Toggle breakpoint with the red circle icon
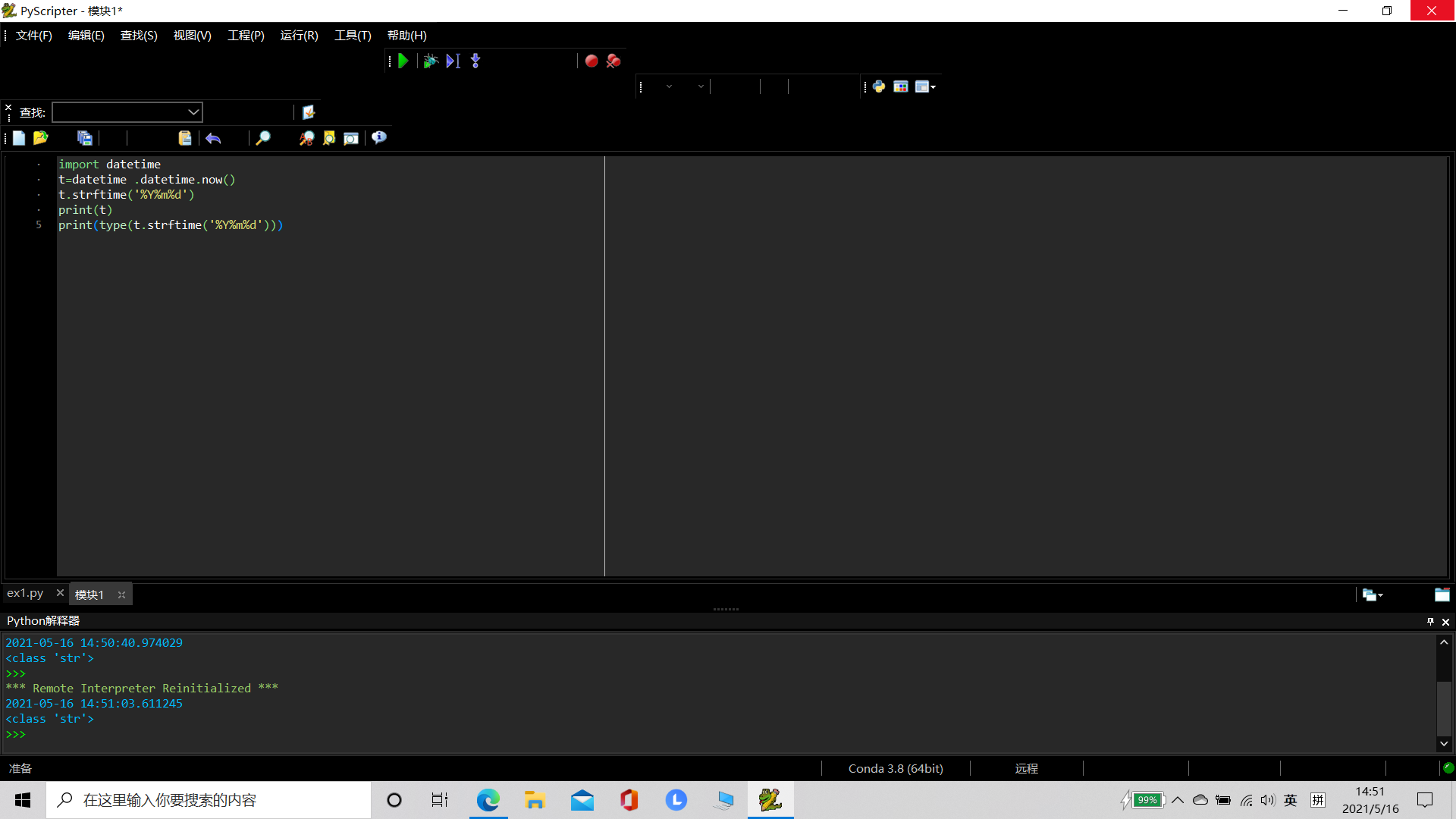 pos(591,61)
